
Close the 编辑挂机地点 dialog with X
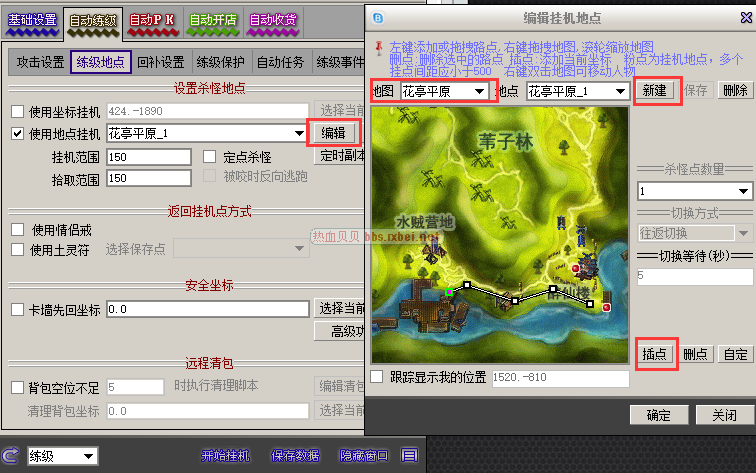click(746, 18)
